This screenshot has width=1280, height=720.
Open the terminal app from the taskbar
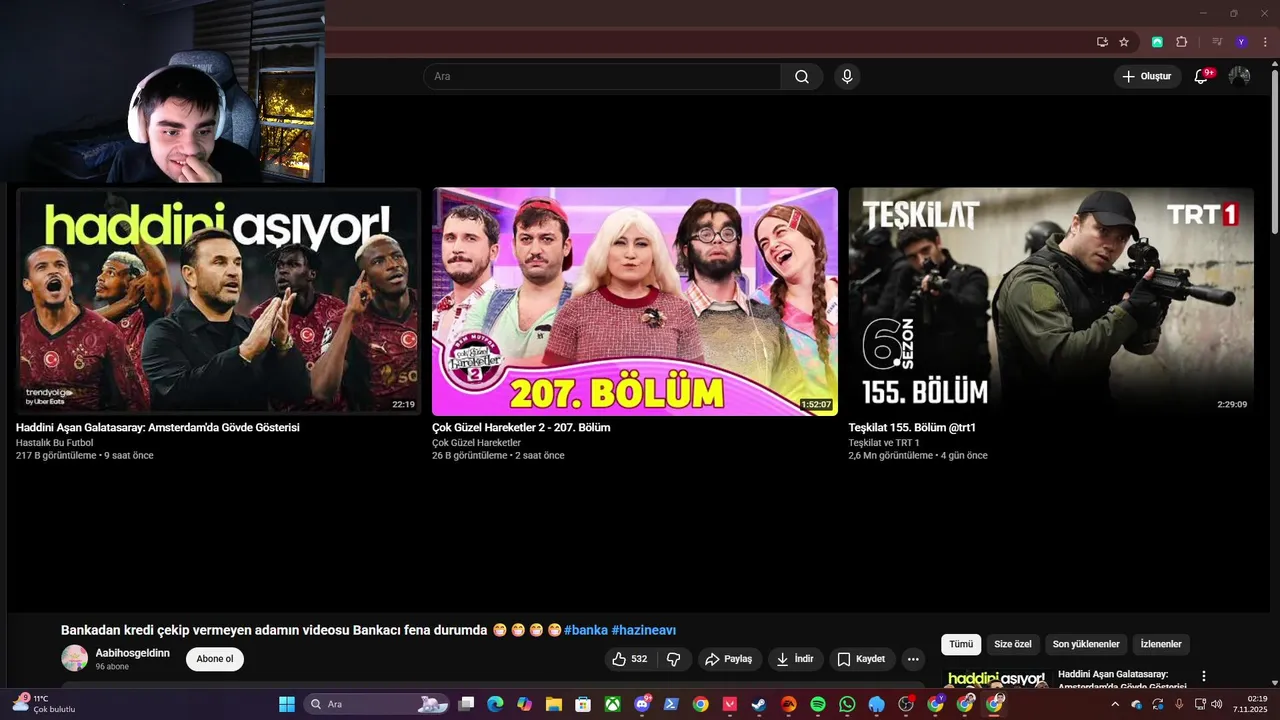point(671,704)
